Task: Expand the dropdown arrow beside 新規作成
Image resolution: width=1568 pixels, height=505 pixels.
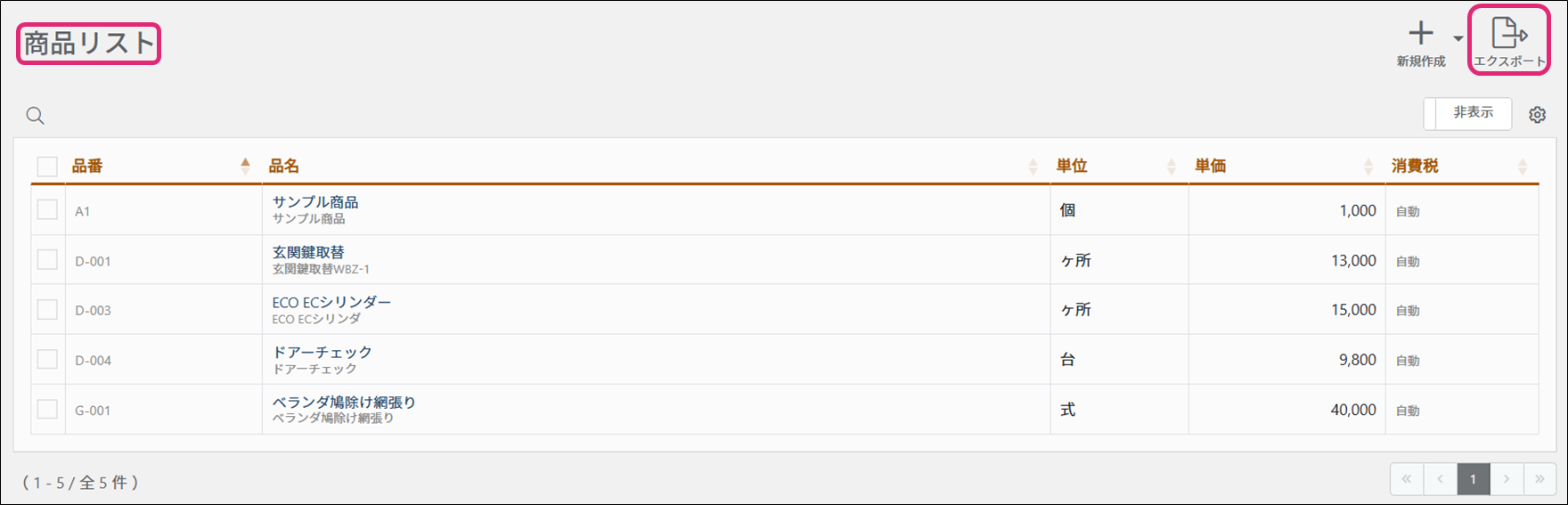Action: pos(1458,38)
